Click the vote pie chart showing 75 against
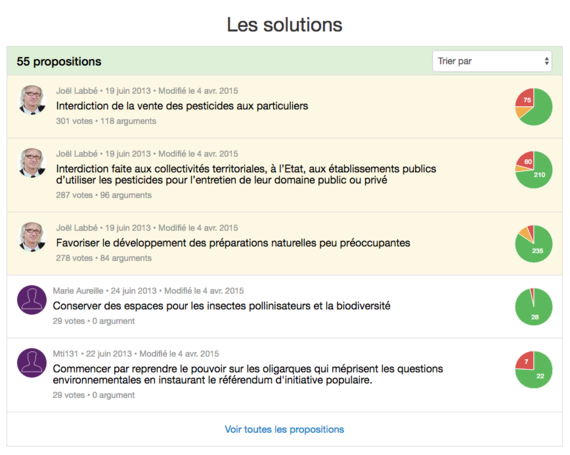 534,107
